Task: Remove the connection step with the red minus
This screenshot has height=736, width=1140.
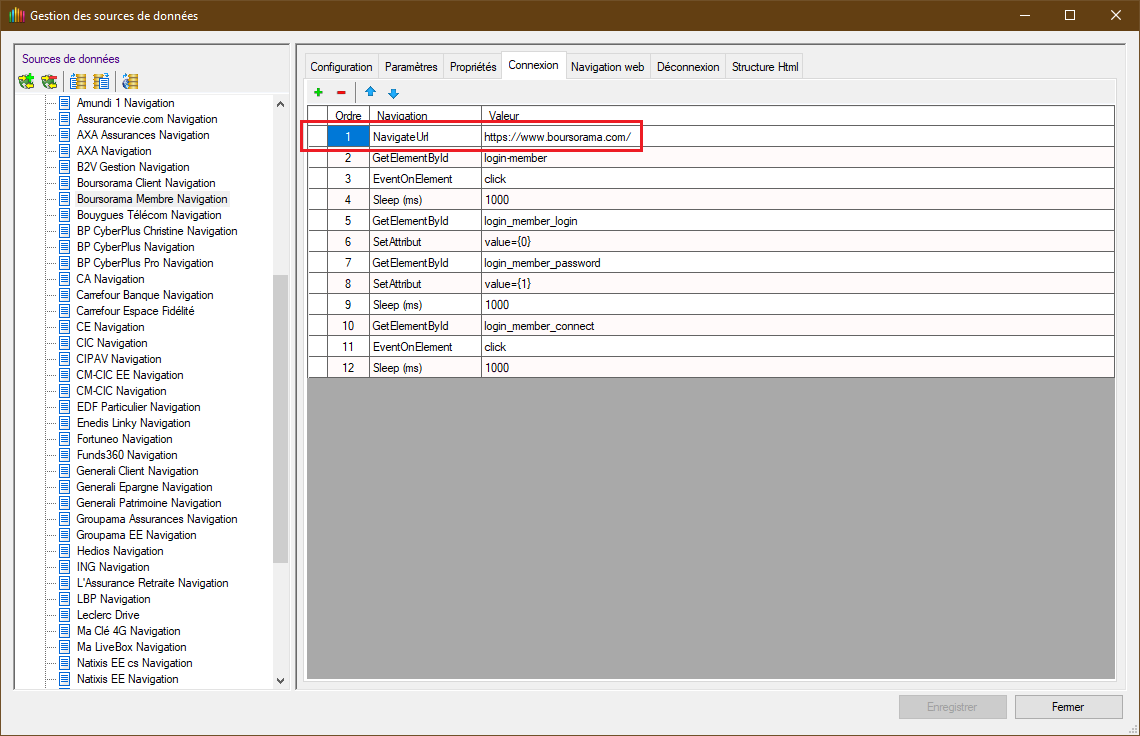Action: pos(341,93)
